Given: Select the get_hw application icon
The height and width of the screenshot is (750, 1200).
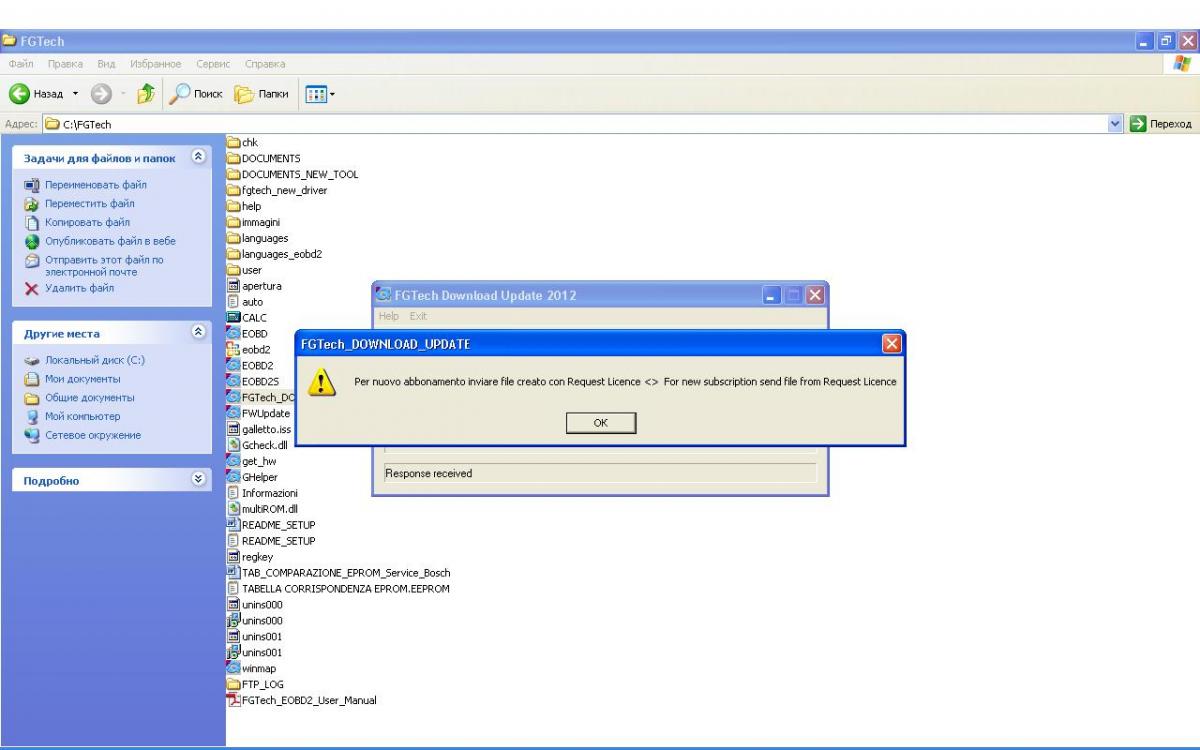Looking at the screenshot, I should coord(235,461).
